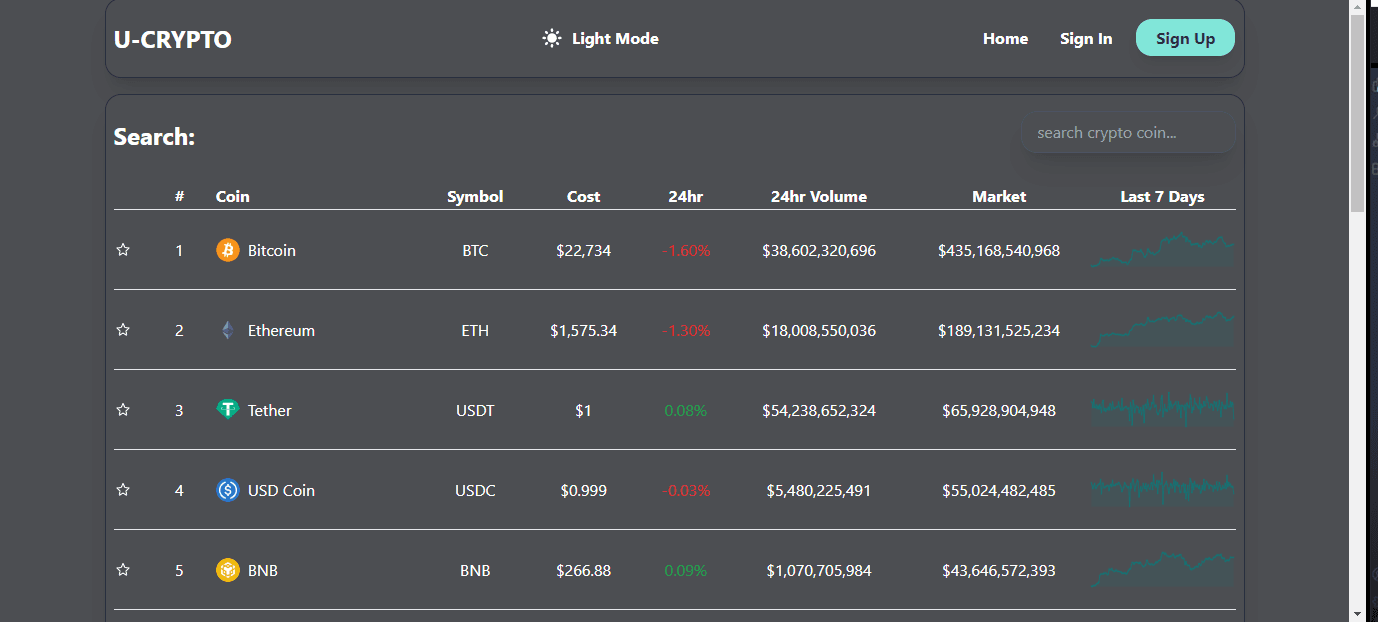This screenshot has height=622, width=1378.
Task: Click the BTC symbol cell
Action: coord(475,250)
